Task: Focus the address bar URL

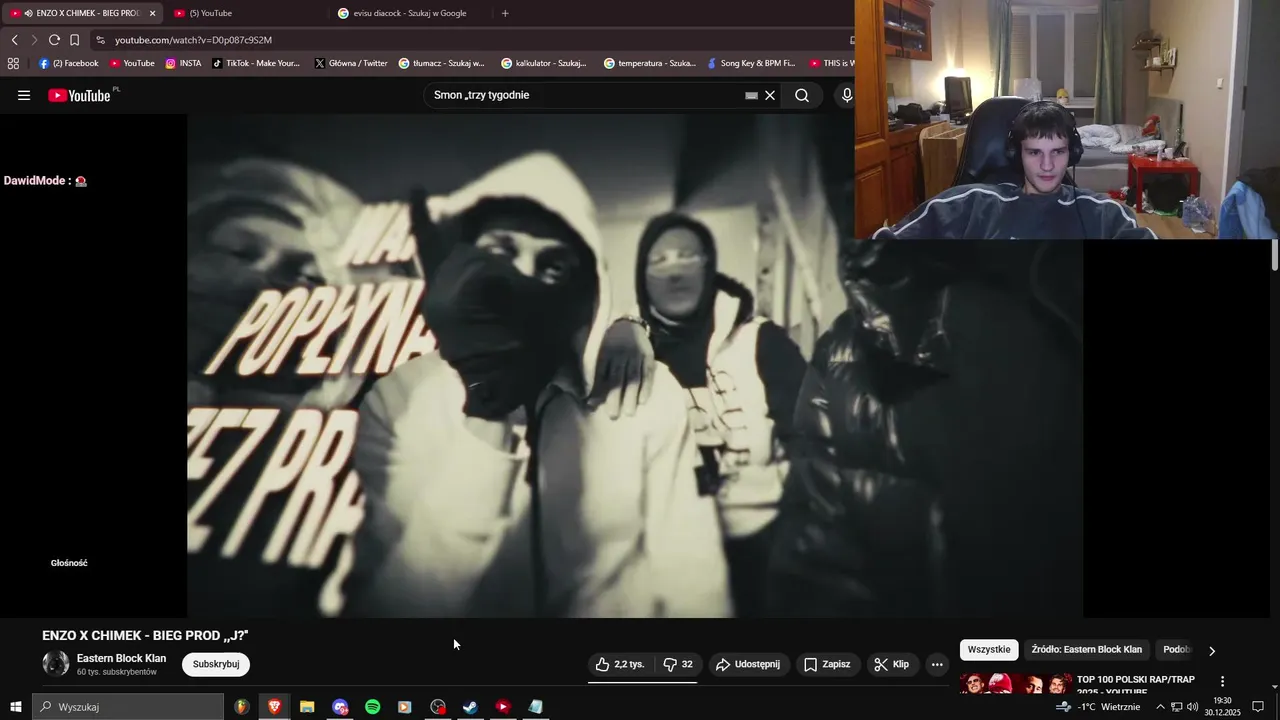Action: pyautogui.click(x=193, y=40)
